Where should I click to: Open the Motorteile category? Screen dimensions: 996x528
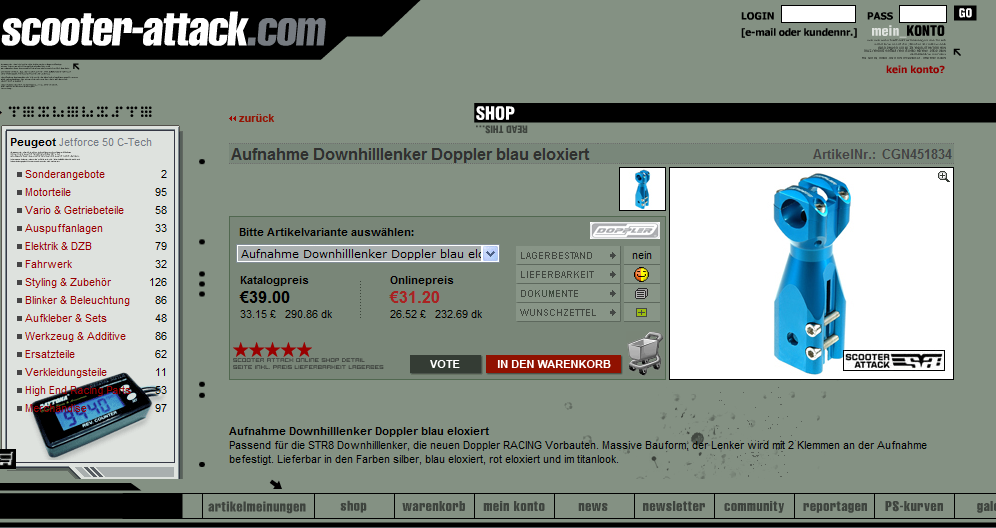[48, 192]
